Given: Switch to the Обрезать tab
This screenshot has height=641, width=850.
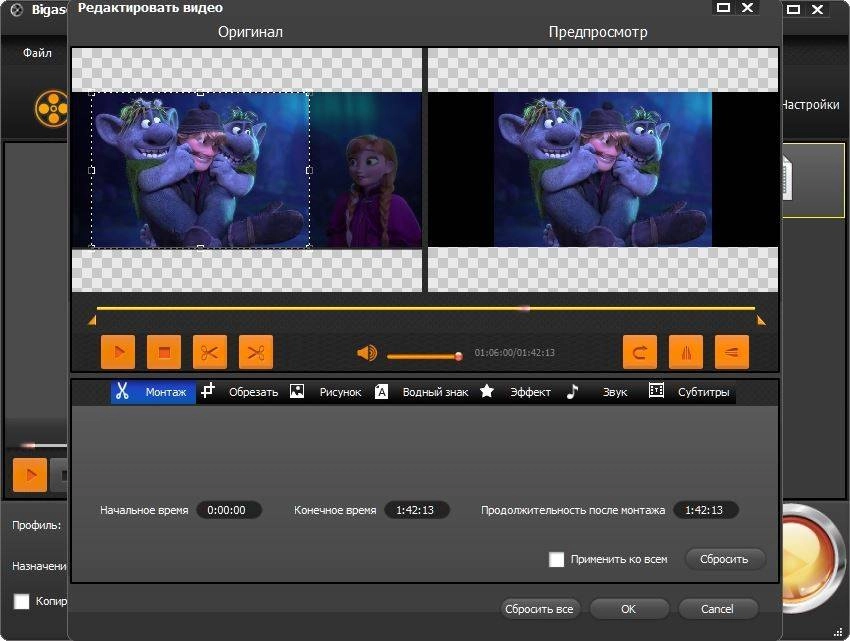Looking at the screenshot, I should coord(239,392).
